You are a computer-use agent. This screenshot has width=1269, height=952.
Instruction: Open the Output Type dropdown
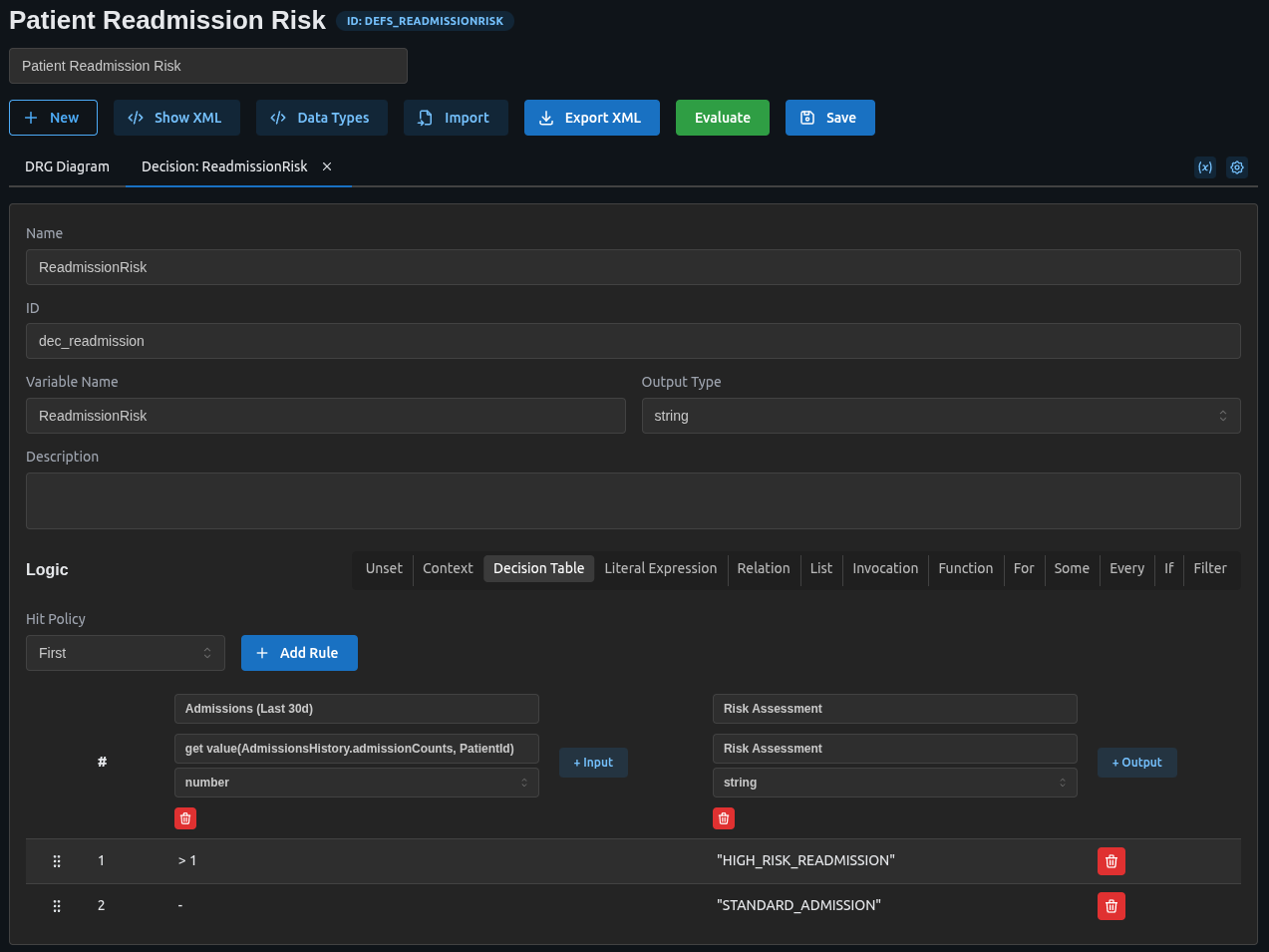[940, 416]
